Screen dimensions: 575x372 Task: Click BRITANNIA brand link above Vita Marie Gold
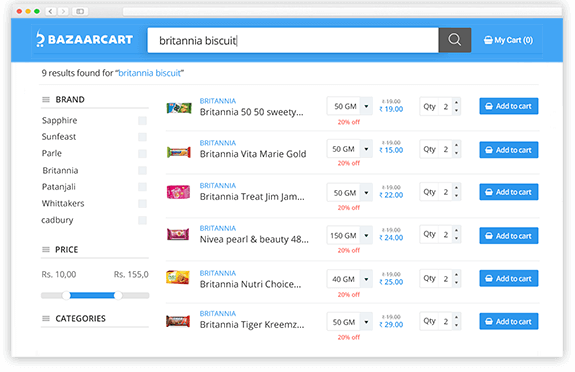(x=218, y=143)
